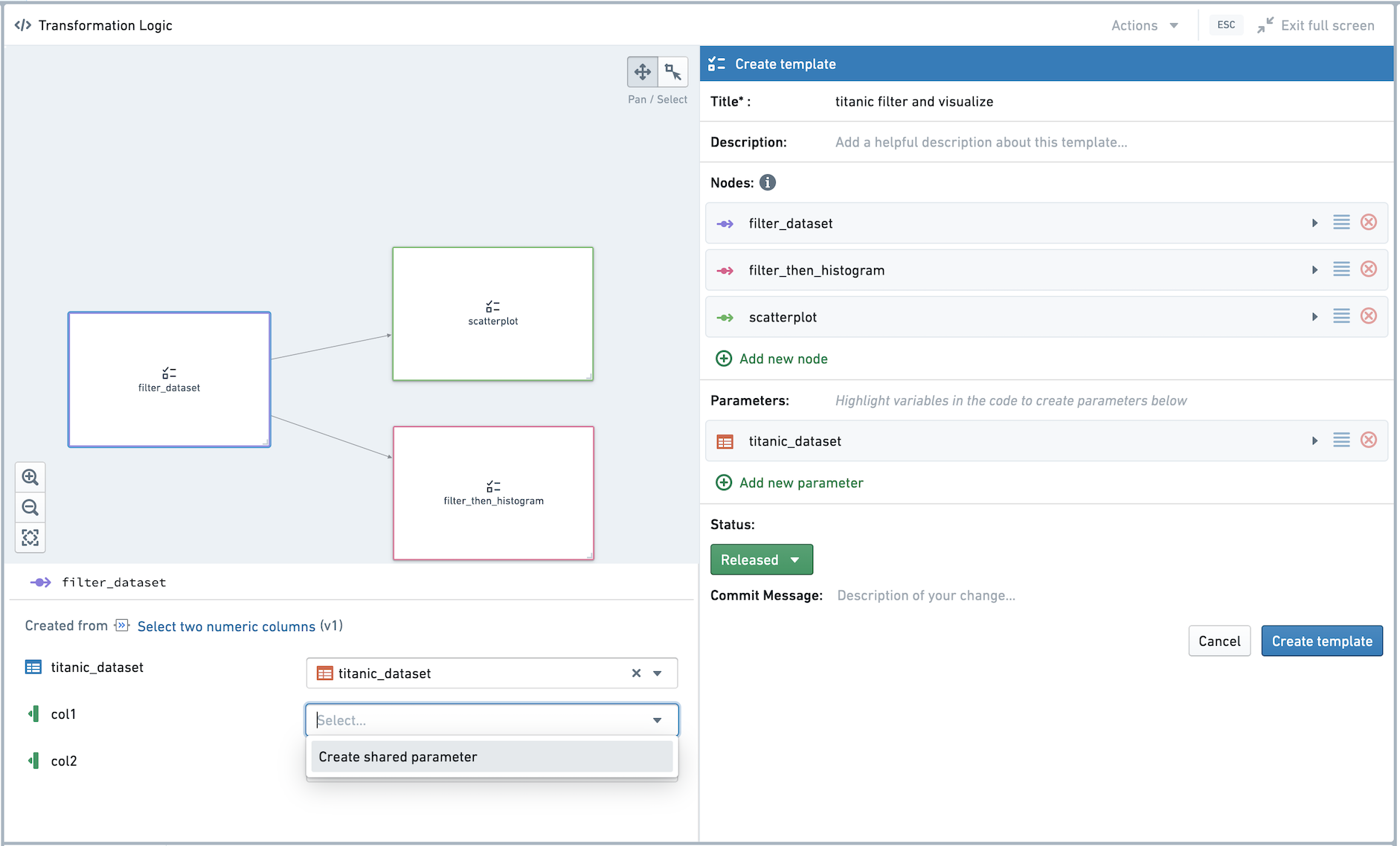Open the Actions dropdown menu

tap(1145, 25)
